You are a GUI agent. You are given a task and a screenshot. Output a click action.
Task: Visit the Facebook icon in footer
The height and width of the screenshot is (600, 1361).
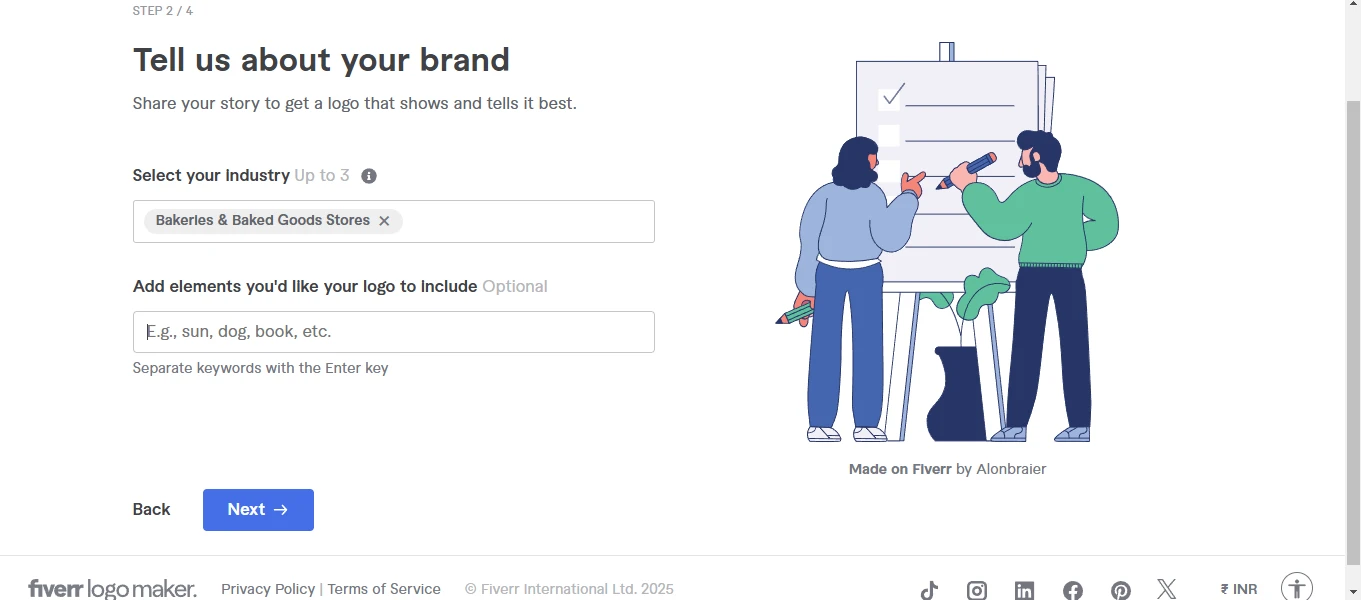[x=1073, y=590]
